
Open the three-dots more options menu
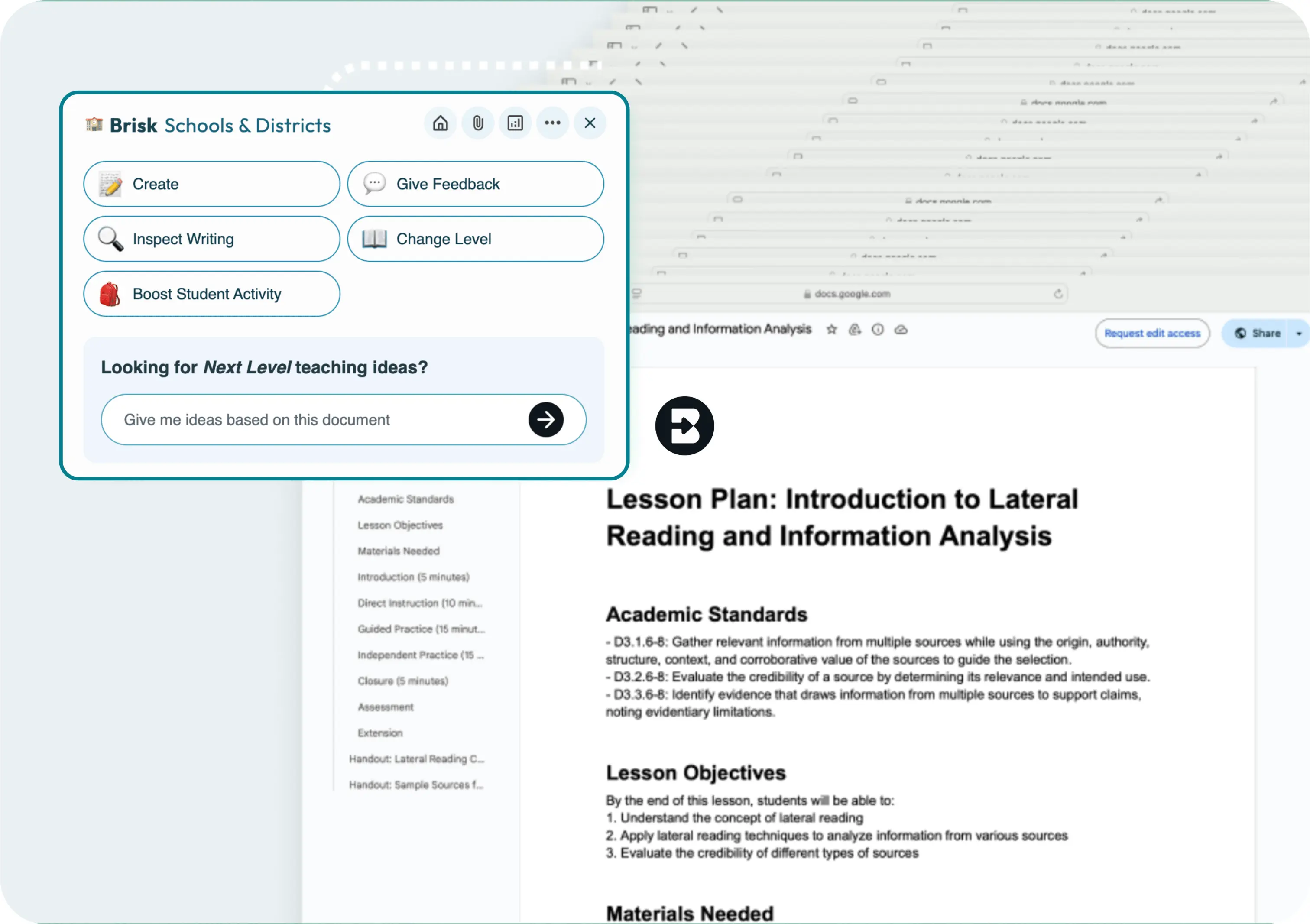click(552, 123)
